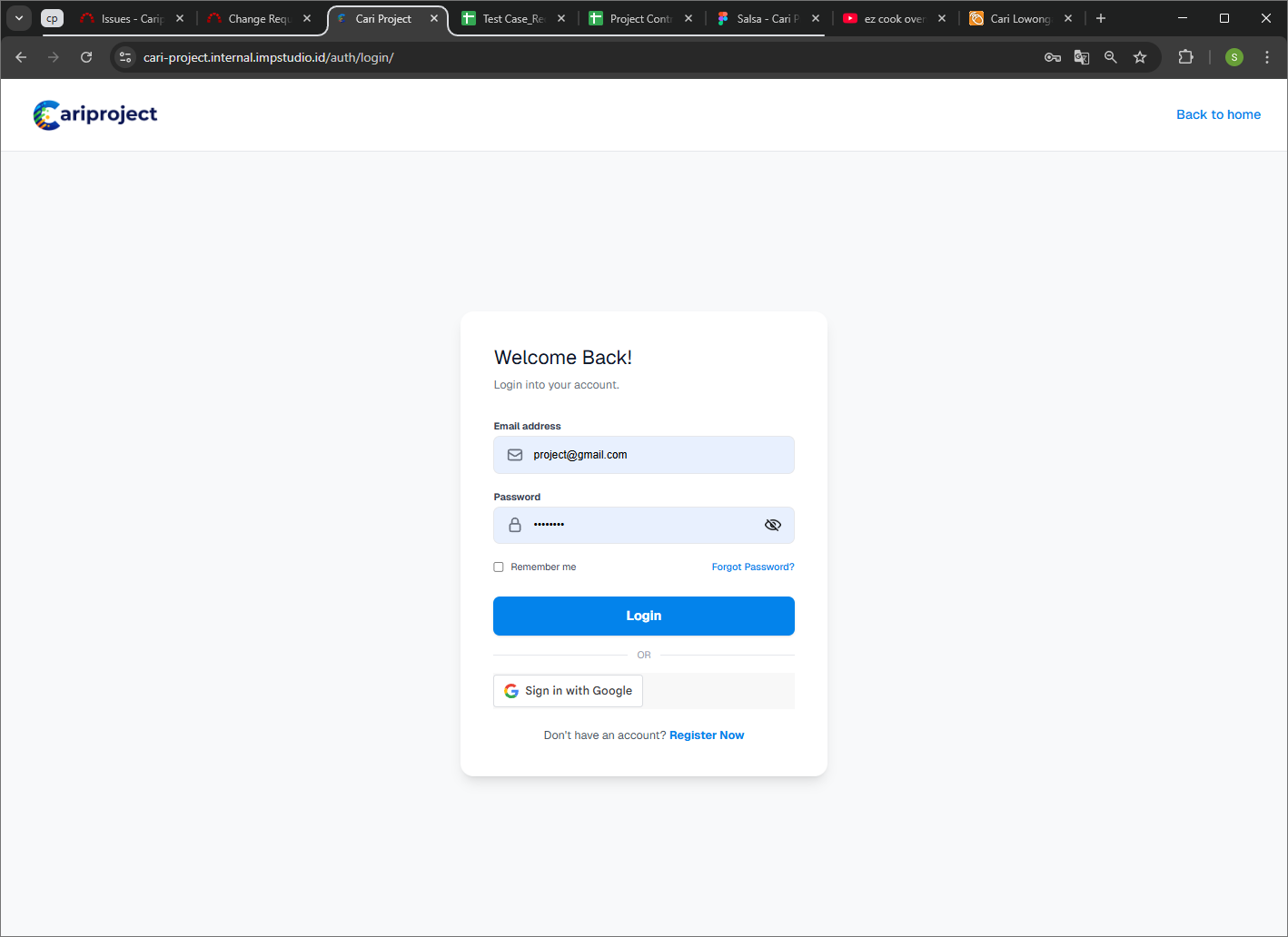Open the zoom magnifier icon
The height and width of the screenshot is (937, 1288).
[x=1111, y=57]
